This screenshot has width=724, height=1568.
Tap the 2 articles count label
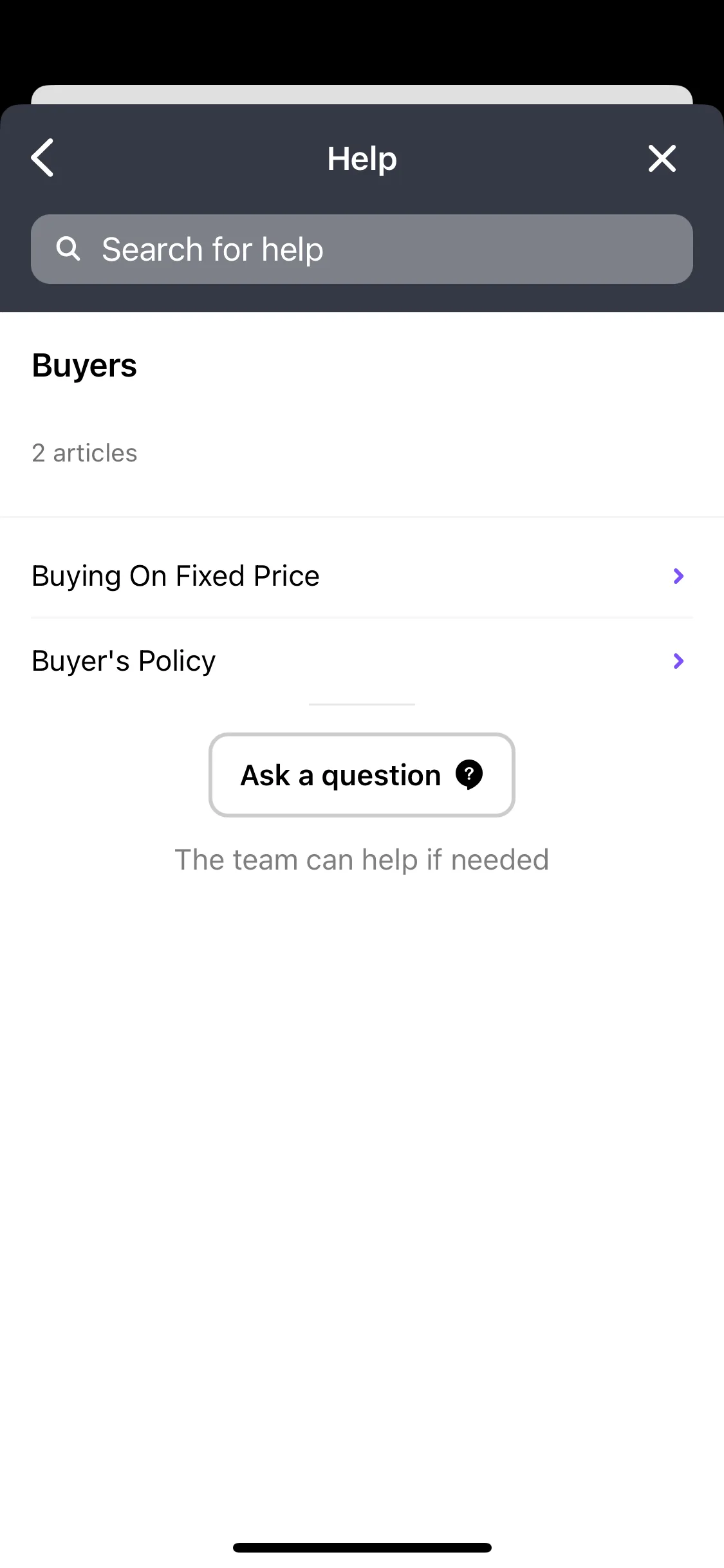(x=84, y=453)
